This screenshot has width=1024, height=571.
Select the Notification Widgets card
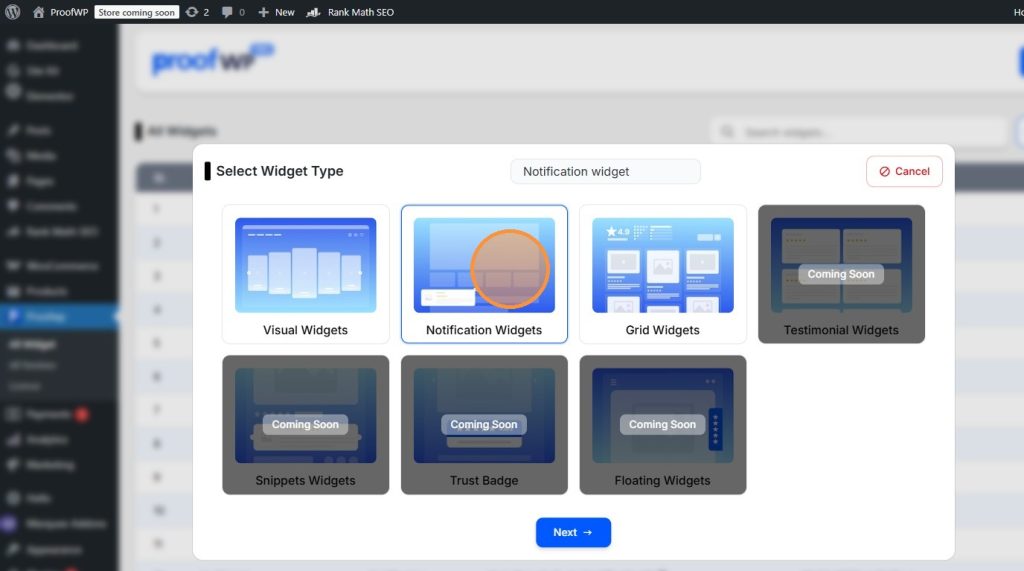tap(484, 274)
